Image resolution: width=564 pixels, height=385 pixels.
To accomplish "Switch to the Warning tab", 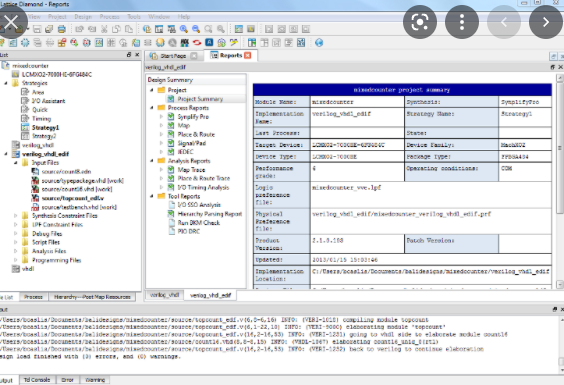I will 95,380.
